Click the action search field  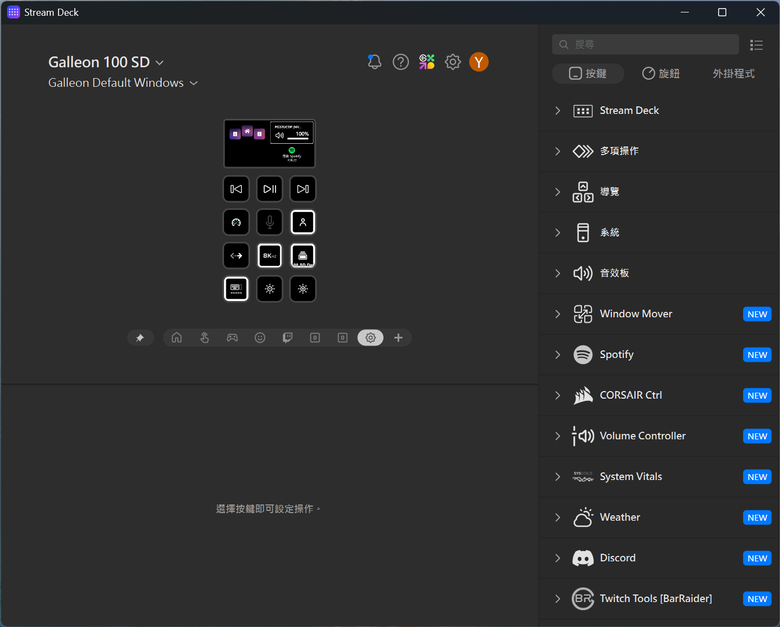click(x=645, y=45)
